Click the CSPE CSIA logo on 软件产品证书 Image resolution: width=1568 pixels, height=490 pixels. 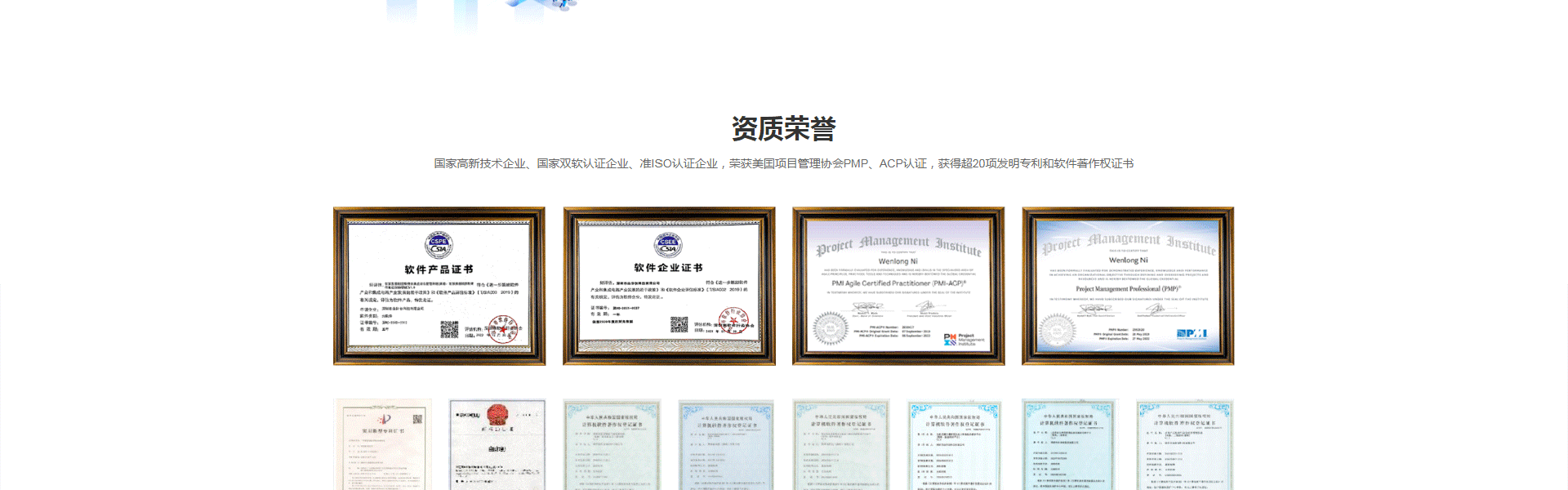coord(439,245)
